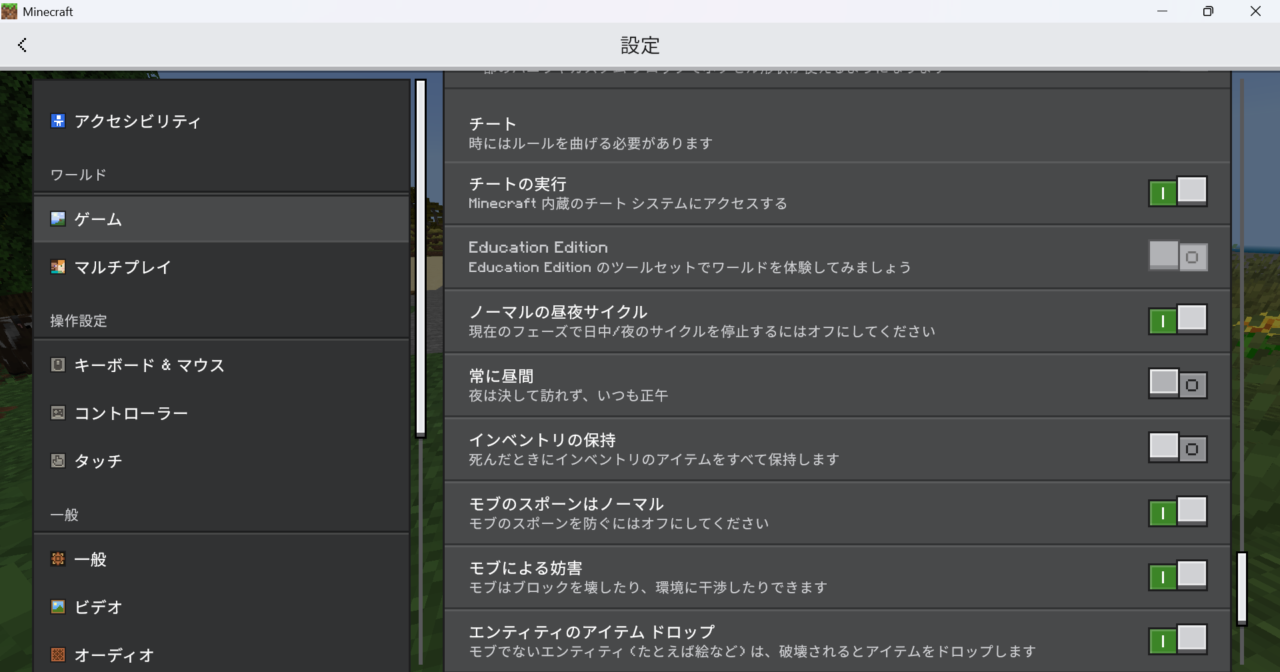Click the タッチ icon in the sidebar
Viewport: 1280px width, 672px height.
tap(58, 461)
